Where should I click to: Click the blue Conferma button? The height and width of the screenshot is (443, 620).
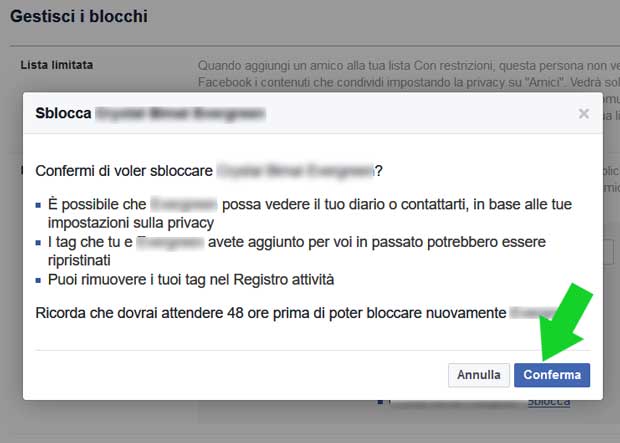(552, 375)
